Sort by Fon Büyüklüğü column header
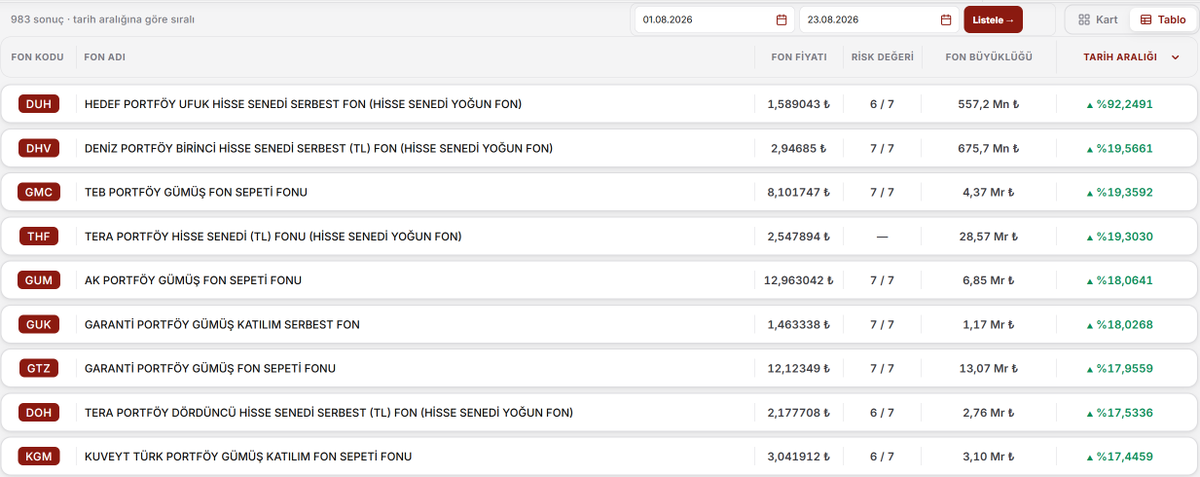This screenshot has height=477, width=1200. [988, 57]
